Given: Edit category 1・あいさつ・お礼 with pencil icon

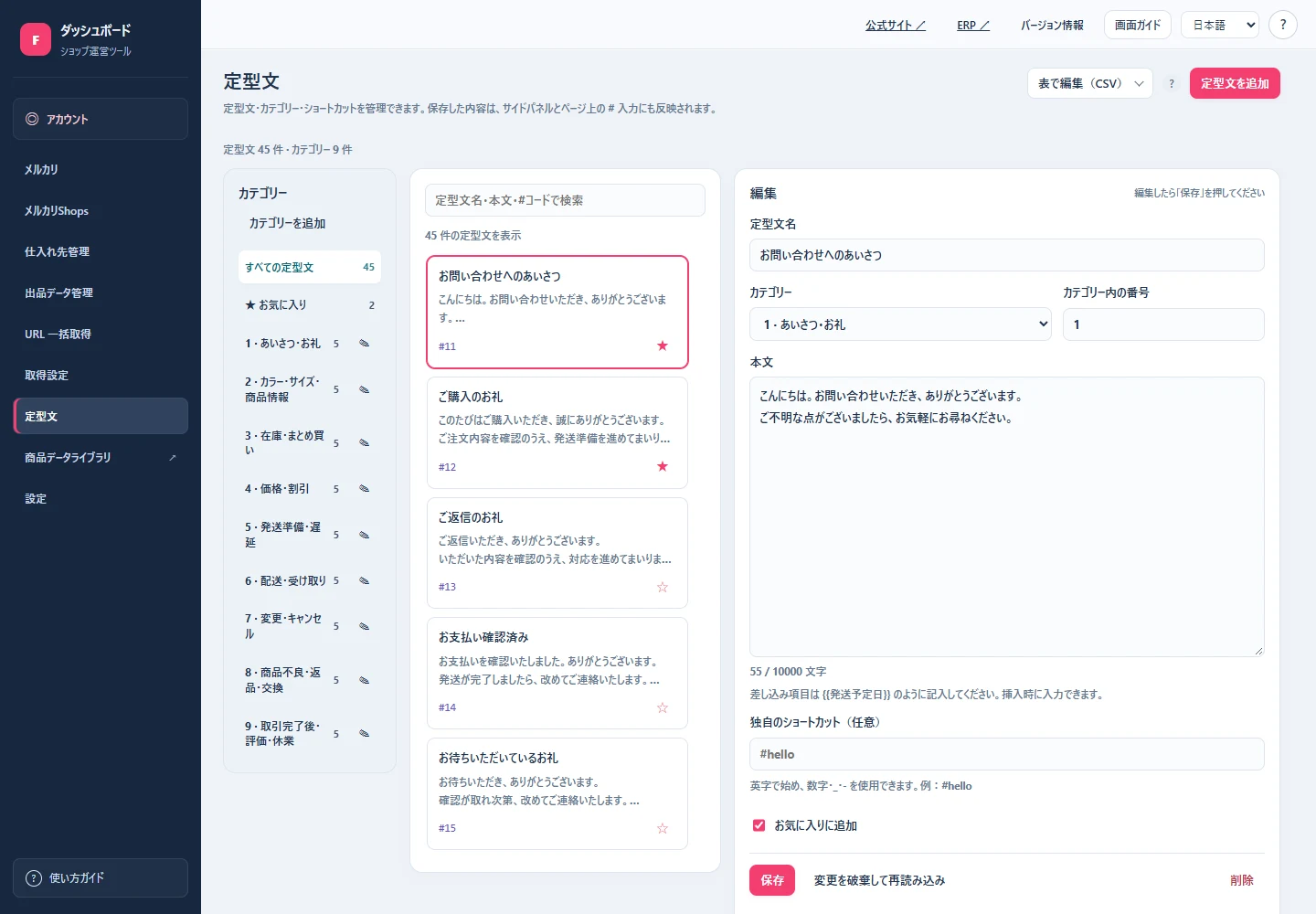Looking at the screenshot, I should tap(364, 344).
